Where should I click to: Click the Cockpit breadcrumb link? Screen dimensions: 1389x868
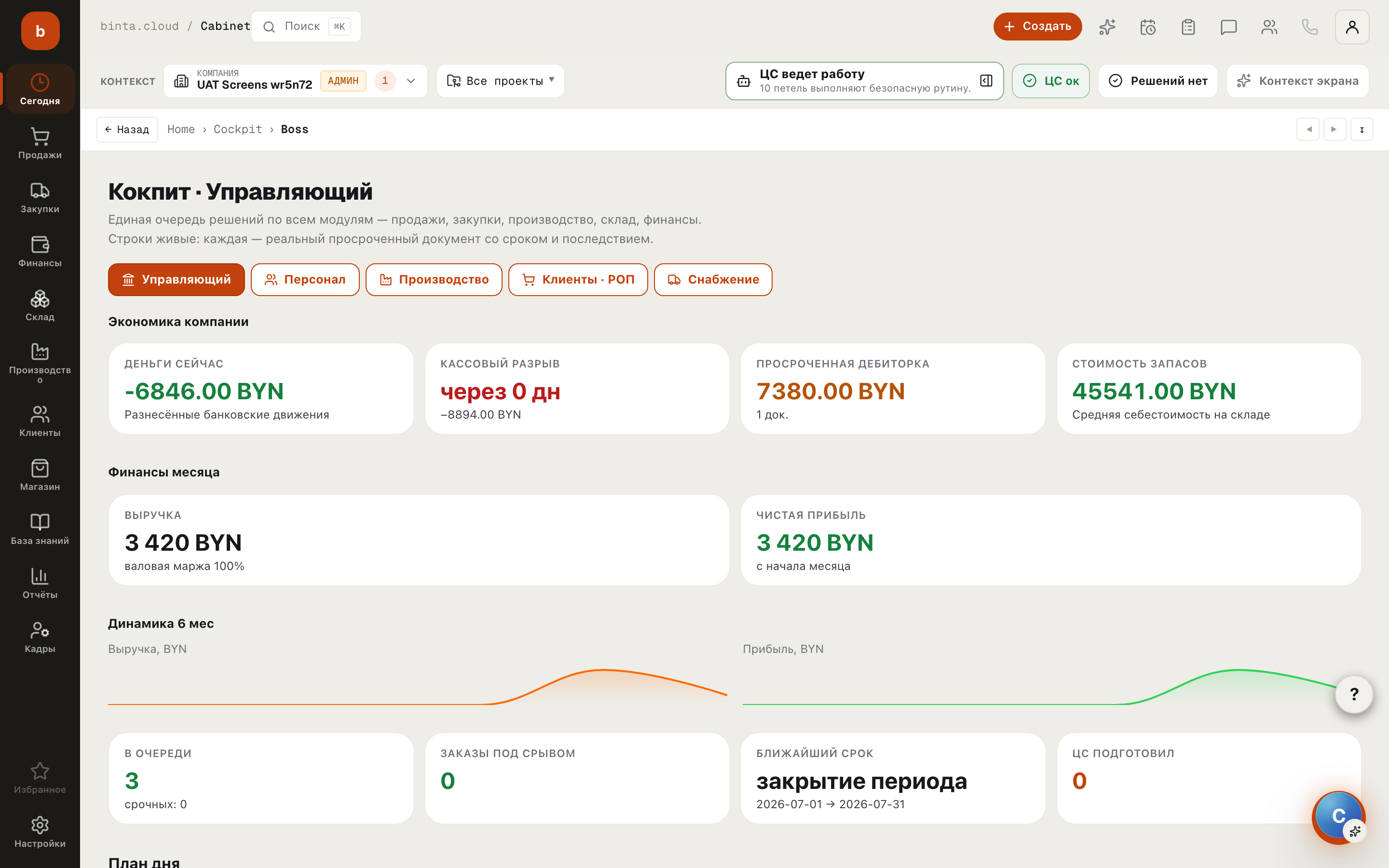(238, 129)
